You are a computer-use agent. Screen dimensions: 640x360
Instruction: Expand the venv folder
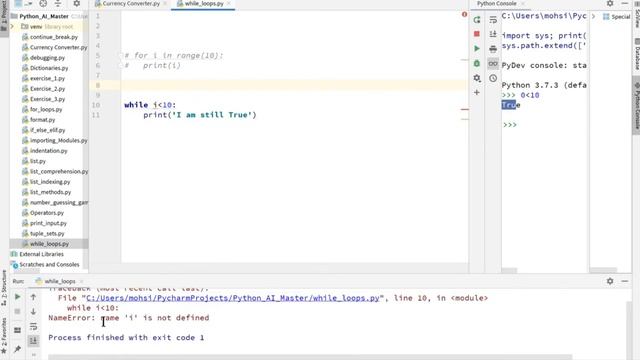pyautogui.click(x=12, y=27)
